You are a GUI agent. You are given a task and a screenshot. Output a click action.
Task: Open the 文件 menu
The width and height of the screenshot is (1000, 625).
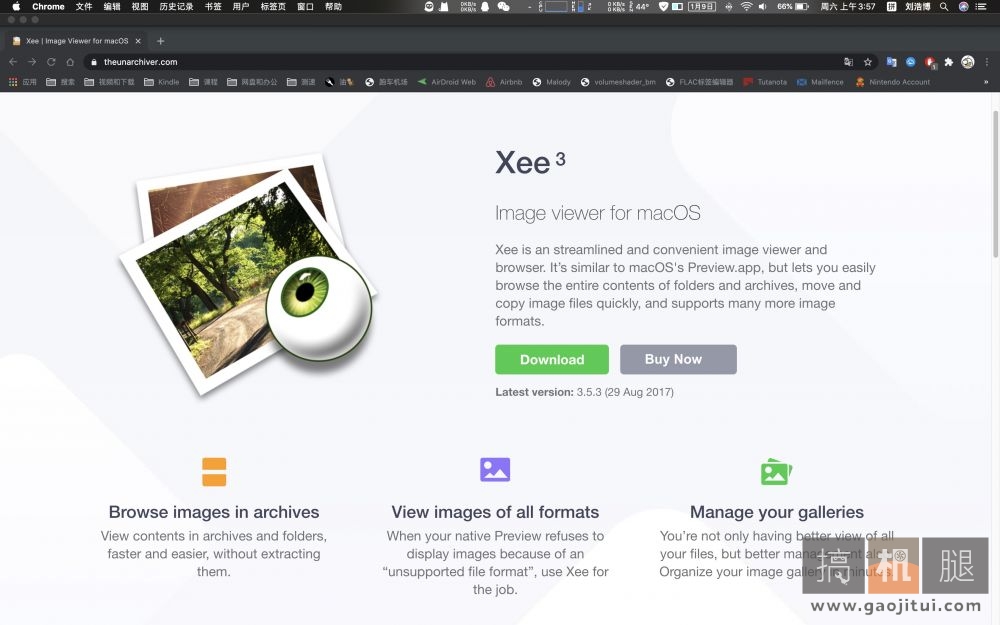pyautogui.click(x=84, y=6)
